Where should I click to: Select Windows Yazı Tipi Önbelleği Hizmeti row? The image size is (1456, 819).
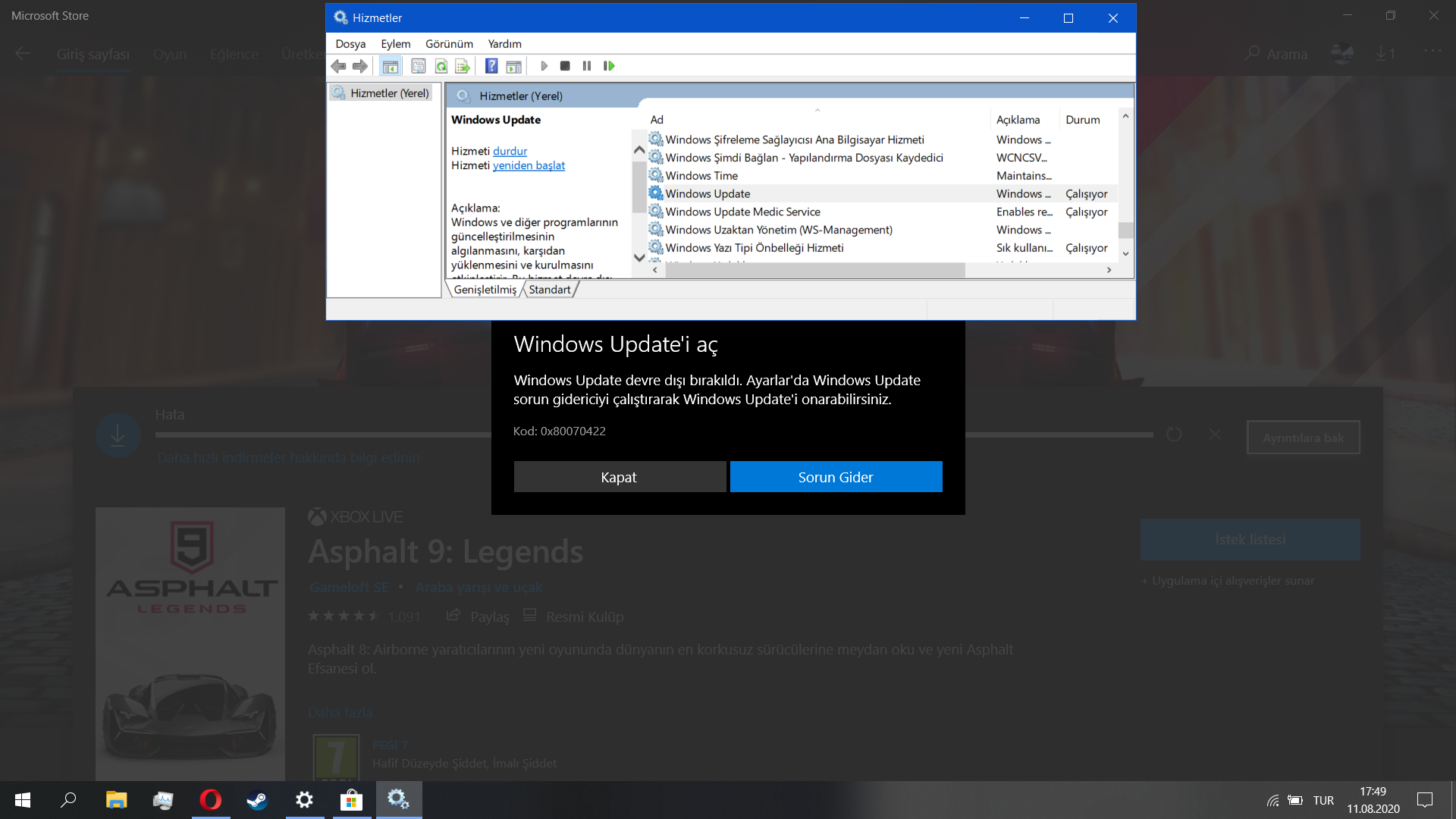(882, 248)
